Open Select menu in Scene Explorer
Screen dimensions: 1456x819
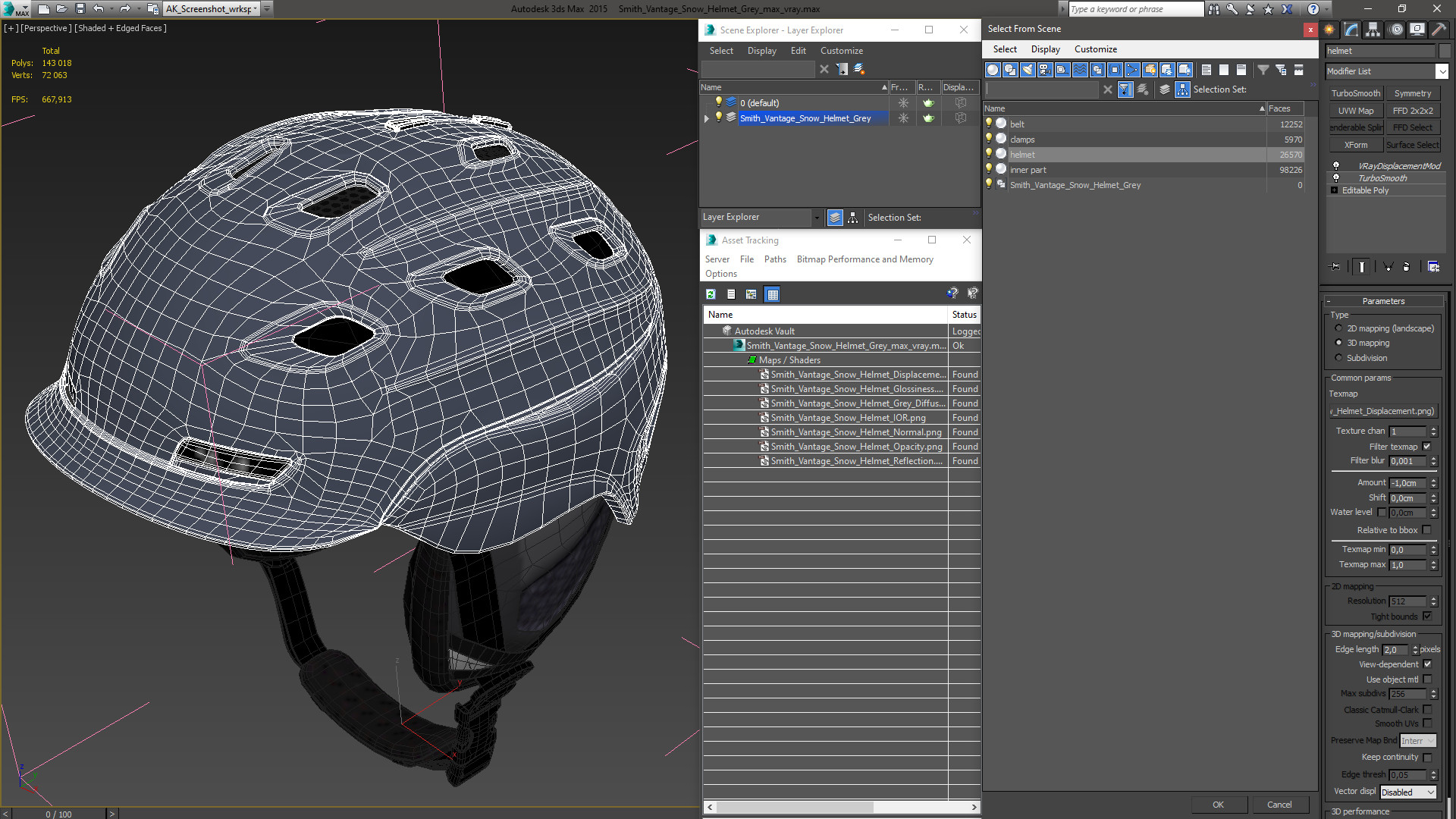point(721,51)
